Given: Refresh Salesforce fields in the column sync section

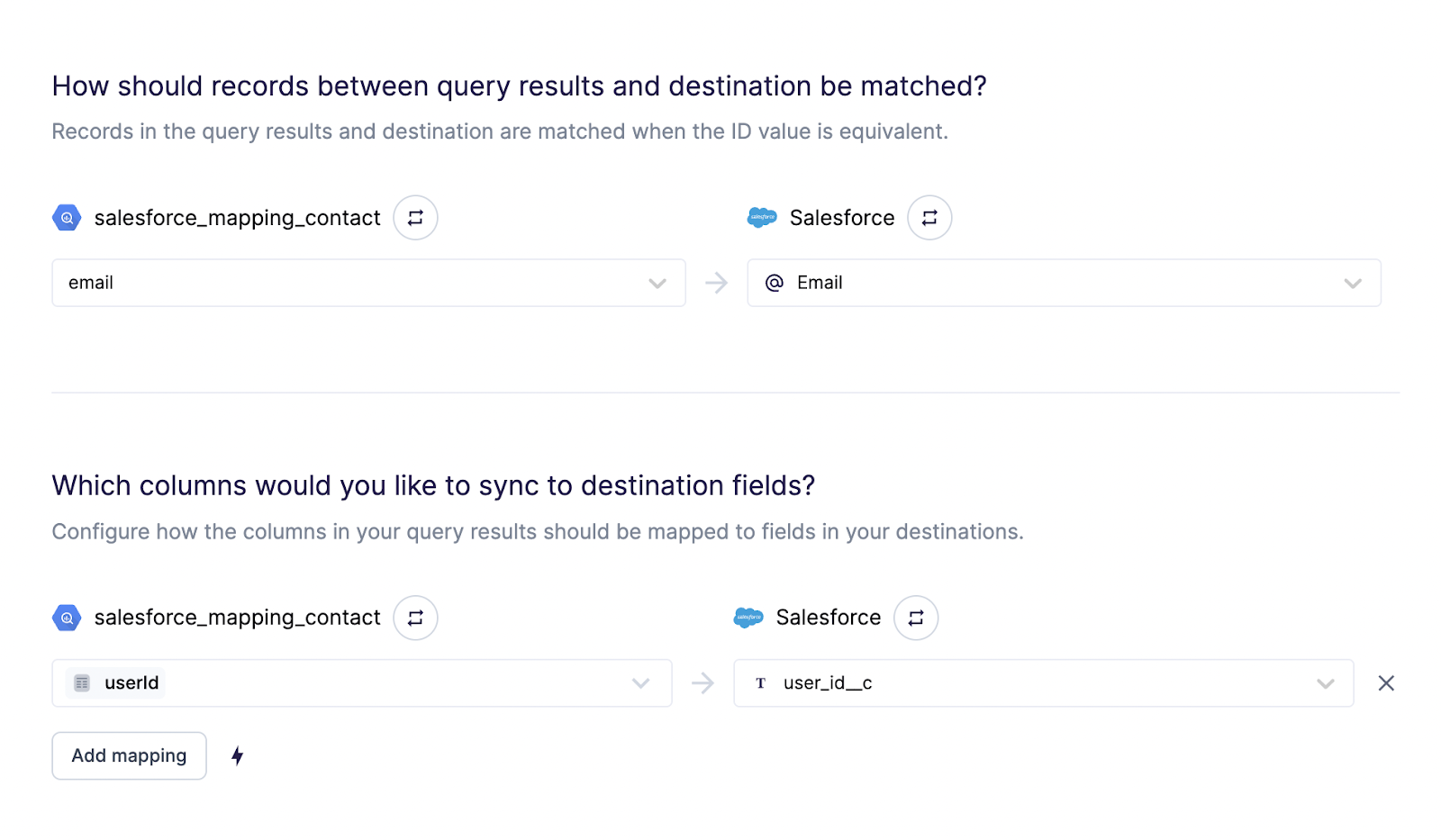Looking at the screenshot, I should (x=916, y=618).
